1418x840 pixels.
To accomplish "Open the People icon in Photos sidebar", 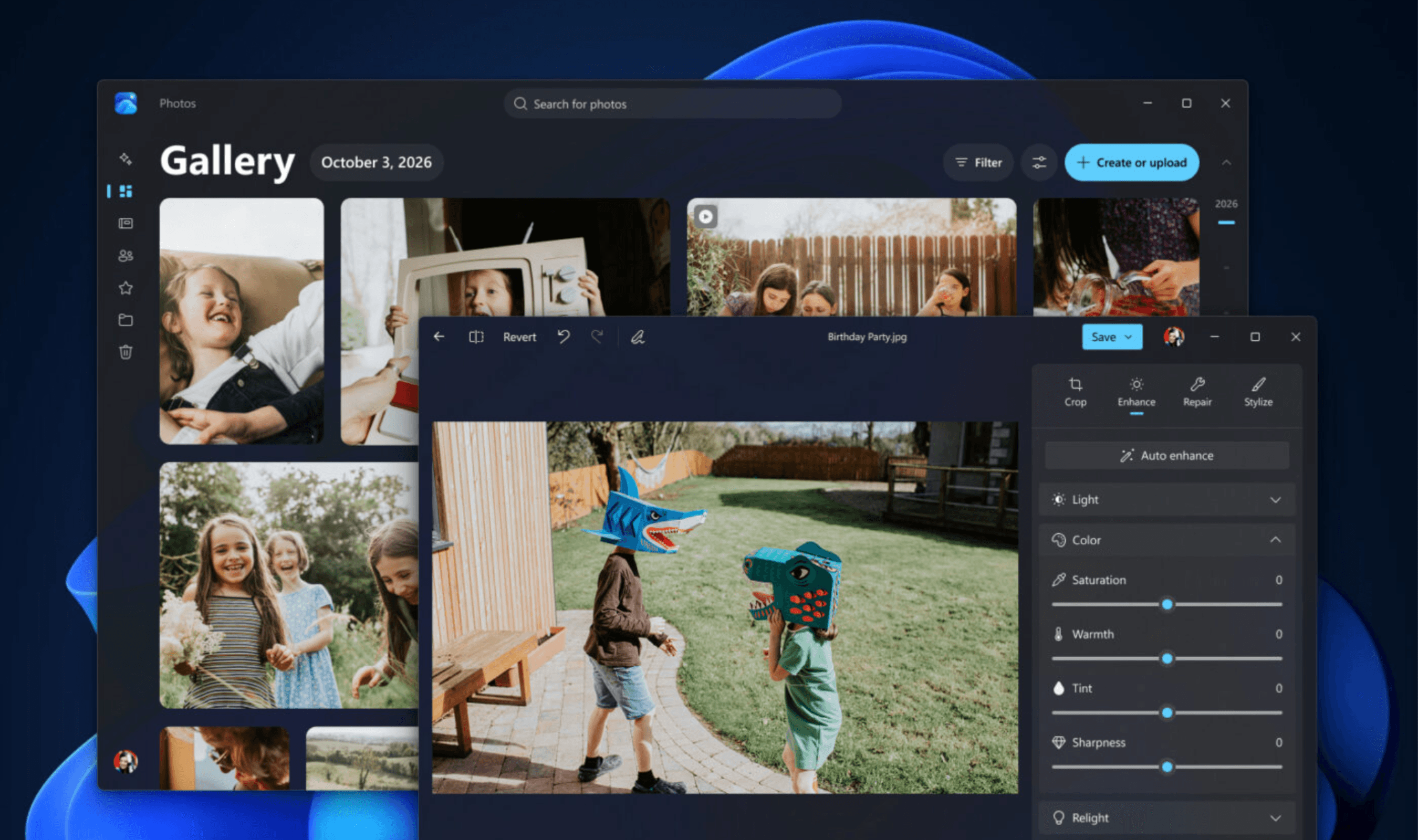I will [x=126, y=256].
